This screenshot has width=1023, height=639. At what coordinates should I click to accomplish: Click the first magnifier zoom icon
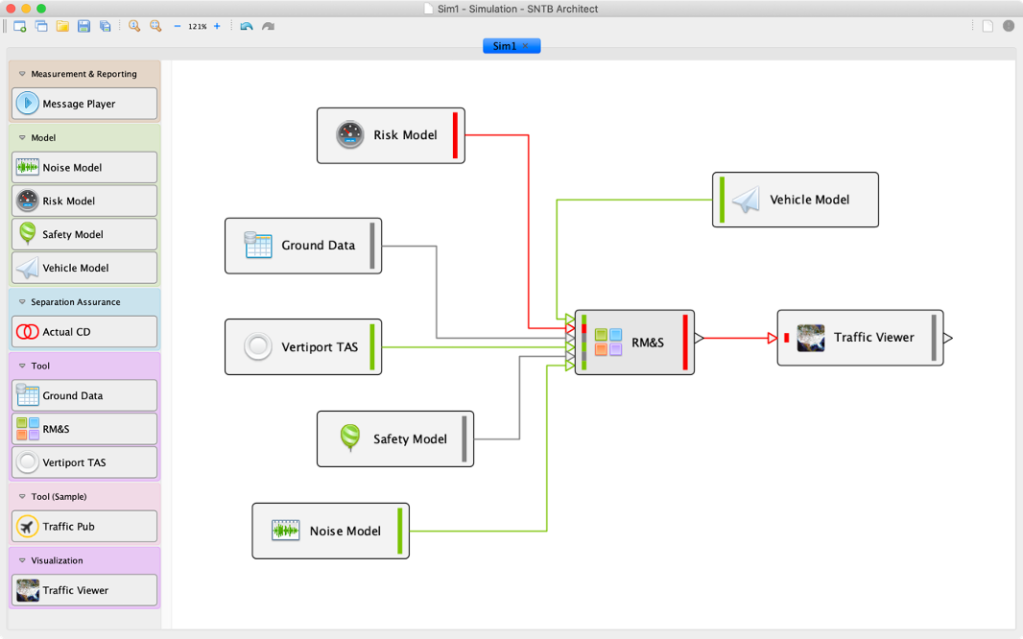[x=134, y=26]
